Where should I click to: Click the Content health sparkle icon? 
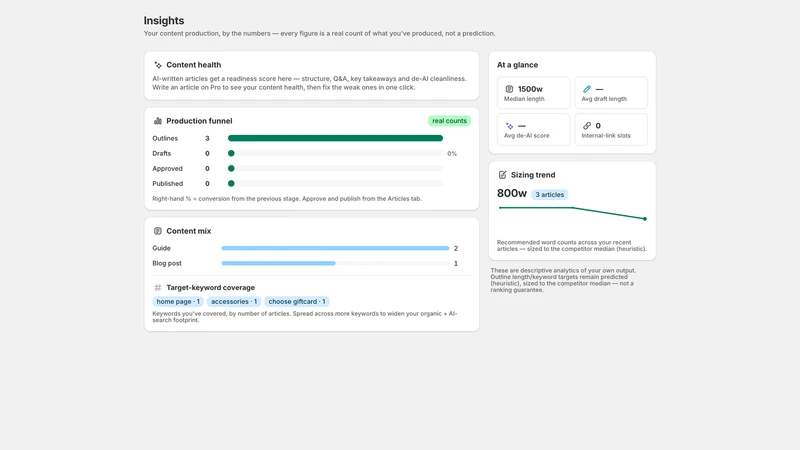pos(158,65)
